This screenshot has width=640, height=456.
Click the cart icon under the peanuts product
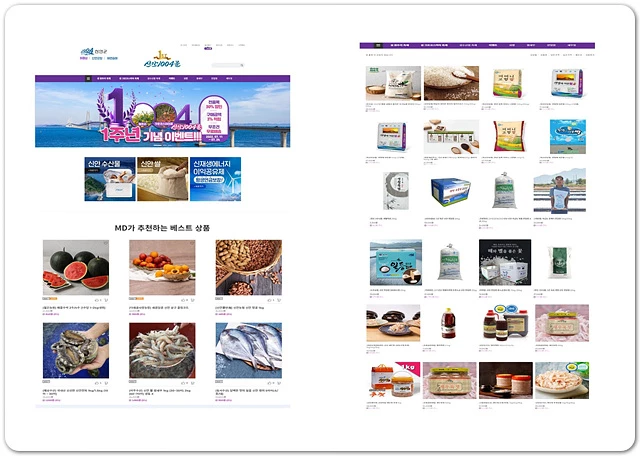pyautogui.click(x=277, y=299)
